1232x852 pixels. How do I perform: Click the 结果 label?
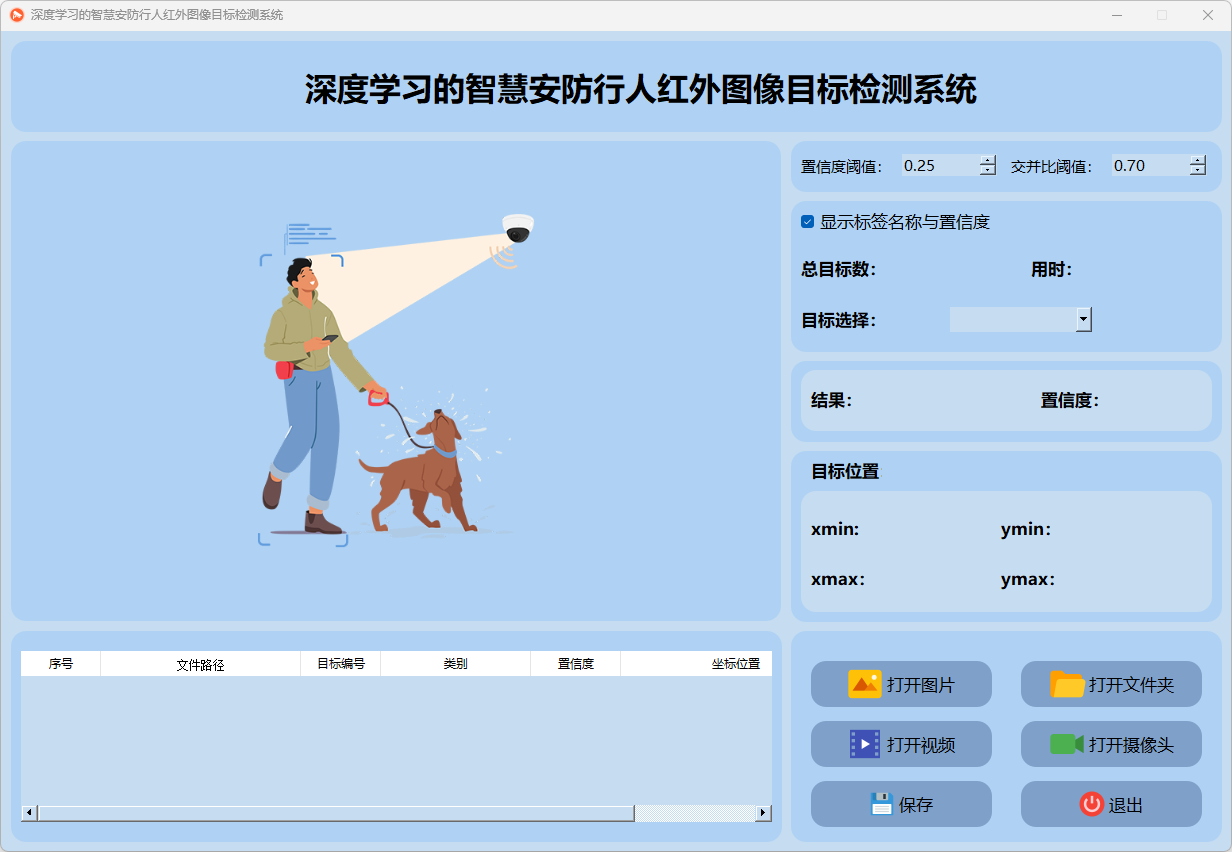click(832, 400)
